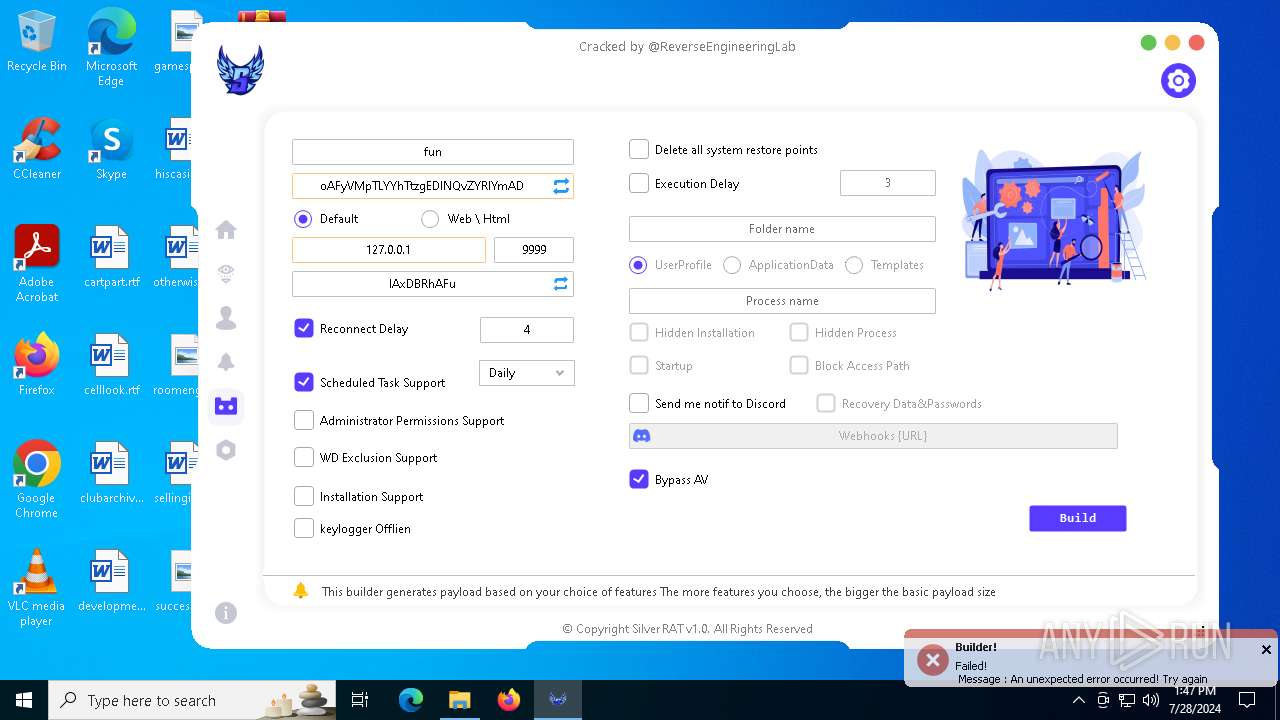Screen dimensions: 1280x720
Task: Click the Webhooks {URL} field
Action: point(873,436)
